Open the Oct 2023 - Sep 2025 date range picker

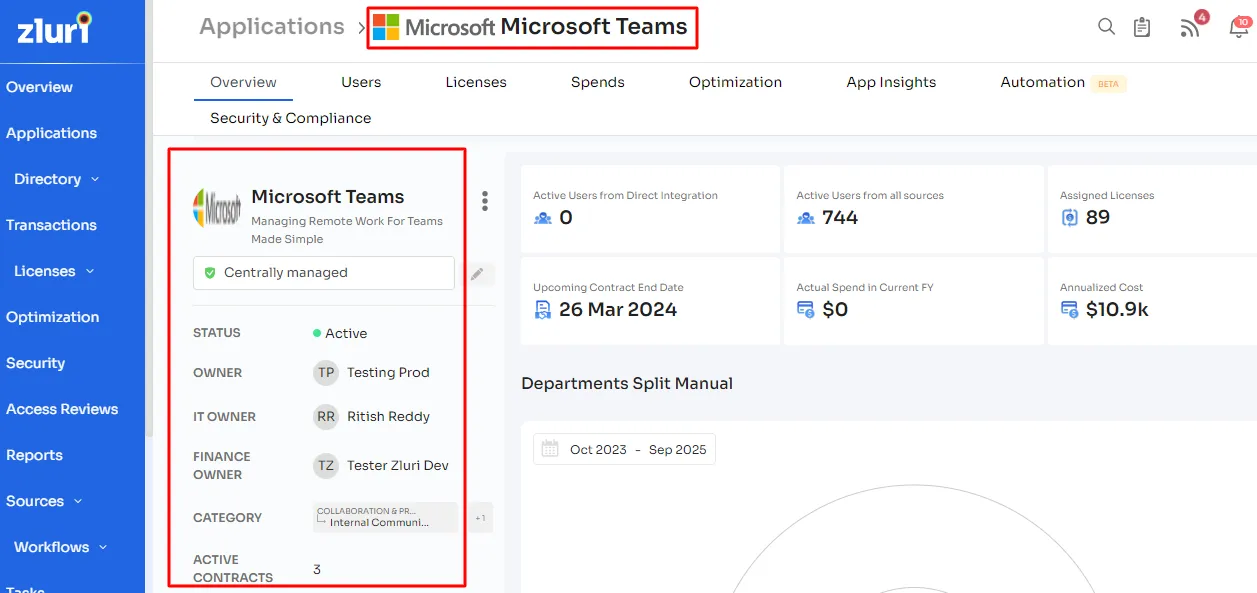tap(624, 449)
